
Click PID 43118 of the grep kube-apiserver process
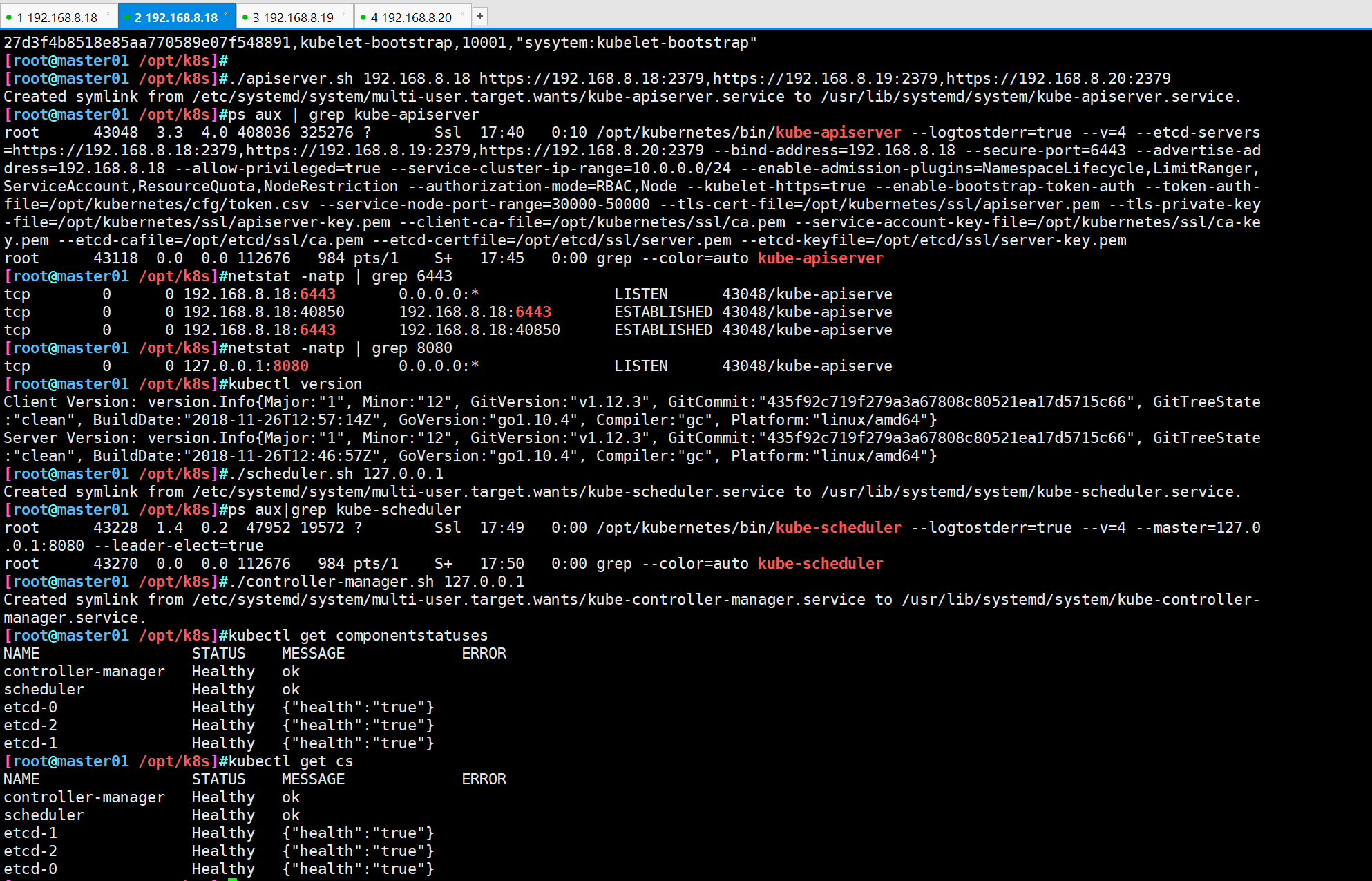click(x=115, y=258)
